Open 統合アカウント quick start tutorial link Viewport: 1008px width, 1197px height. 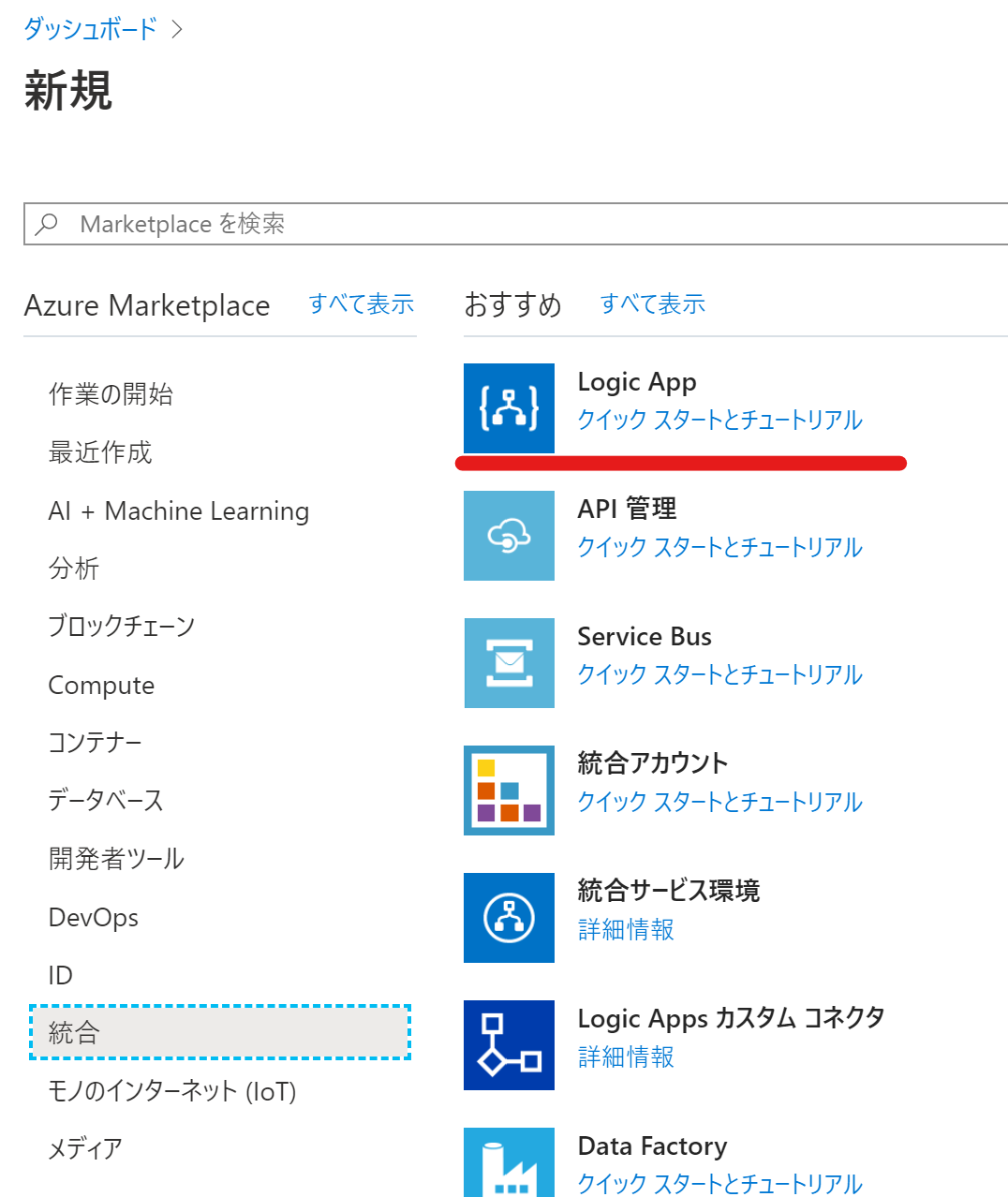(x=719, y=802)
